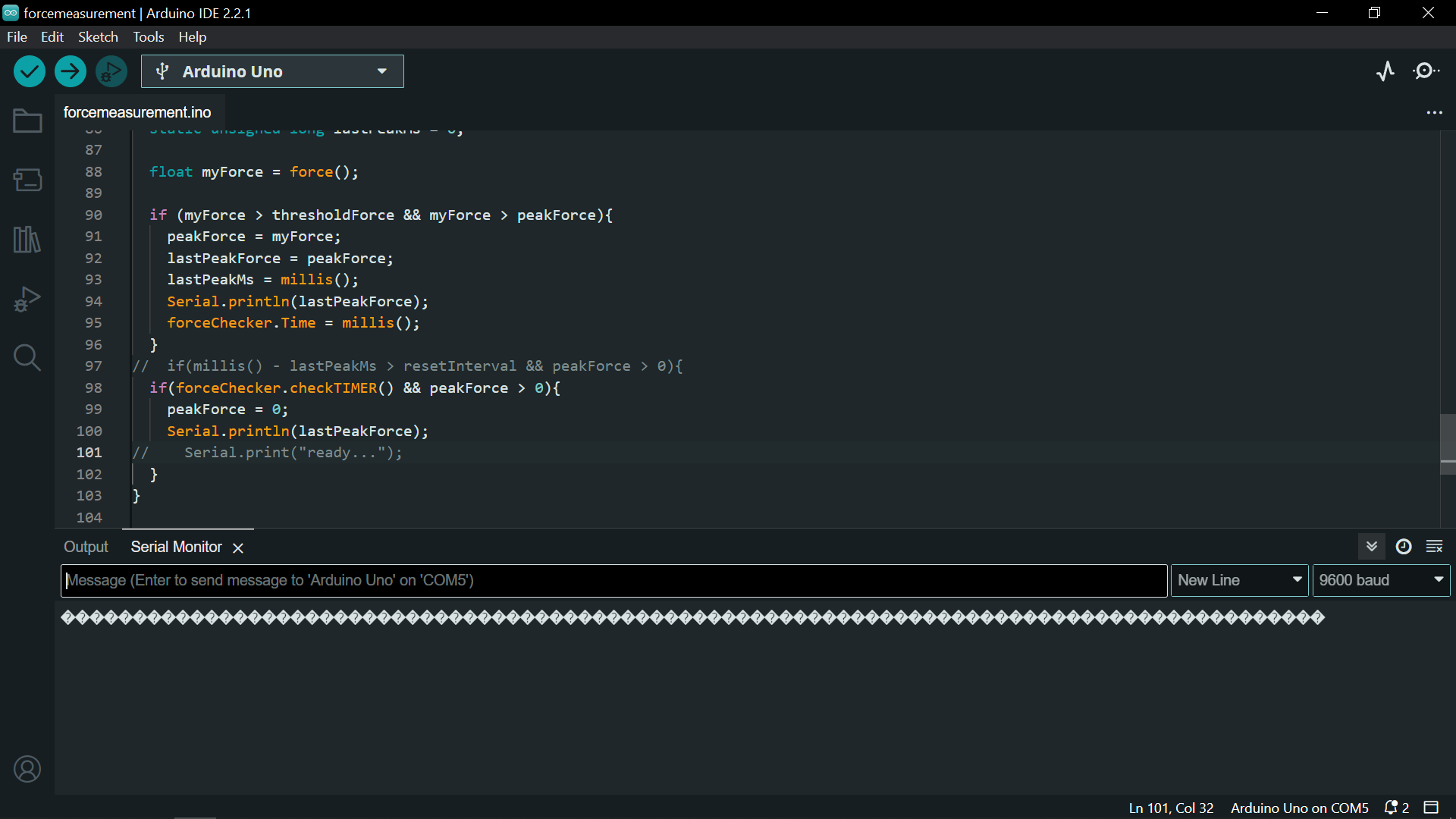Image resolution: width=1456 pixels, height=819 pixels.
Task: Open the Serial Plotter icon
Action: [1385, 71]
